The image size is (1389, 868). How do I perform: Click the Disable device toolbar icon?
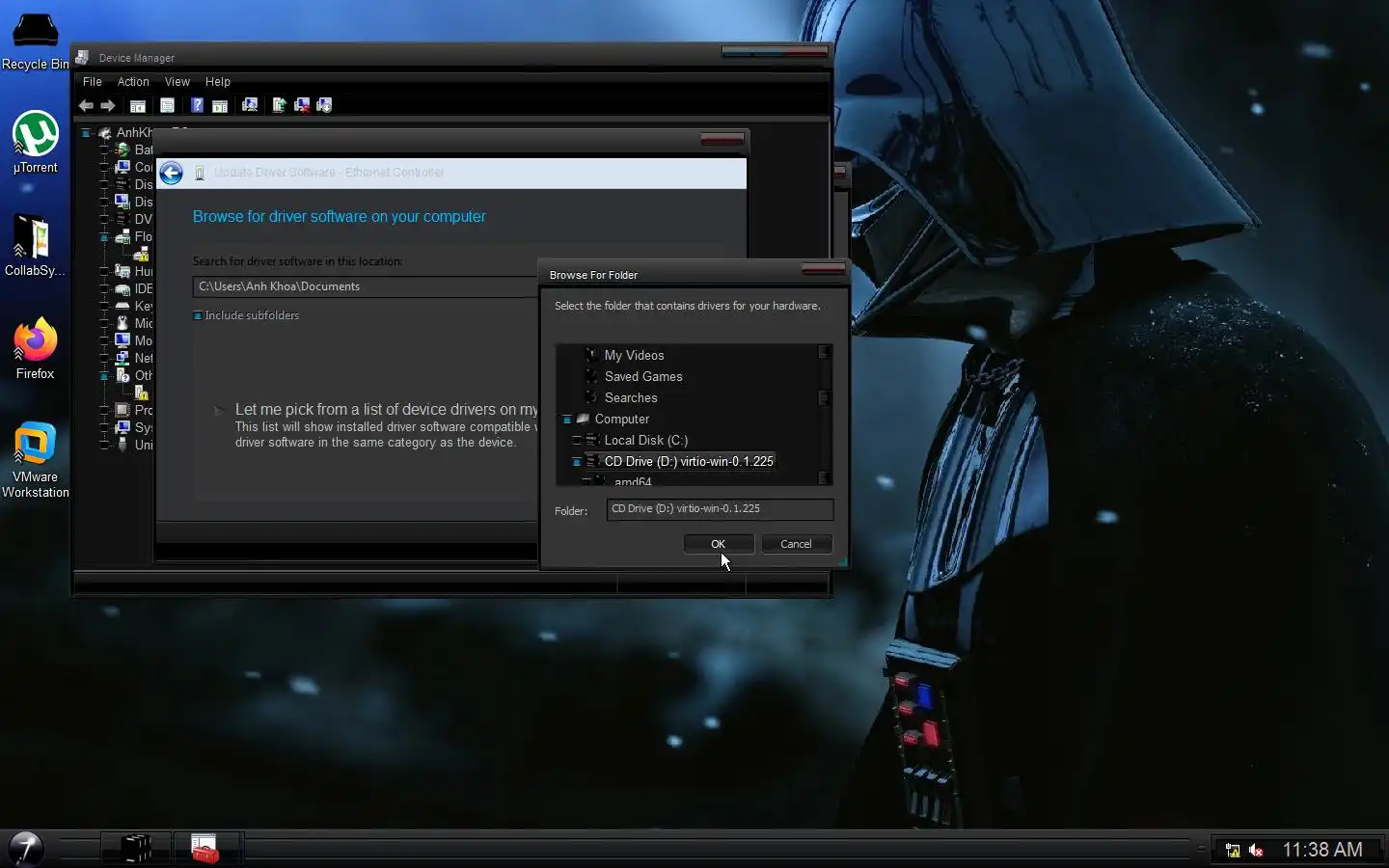pyautogui.click(x=324, y=105)
